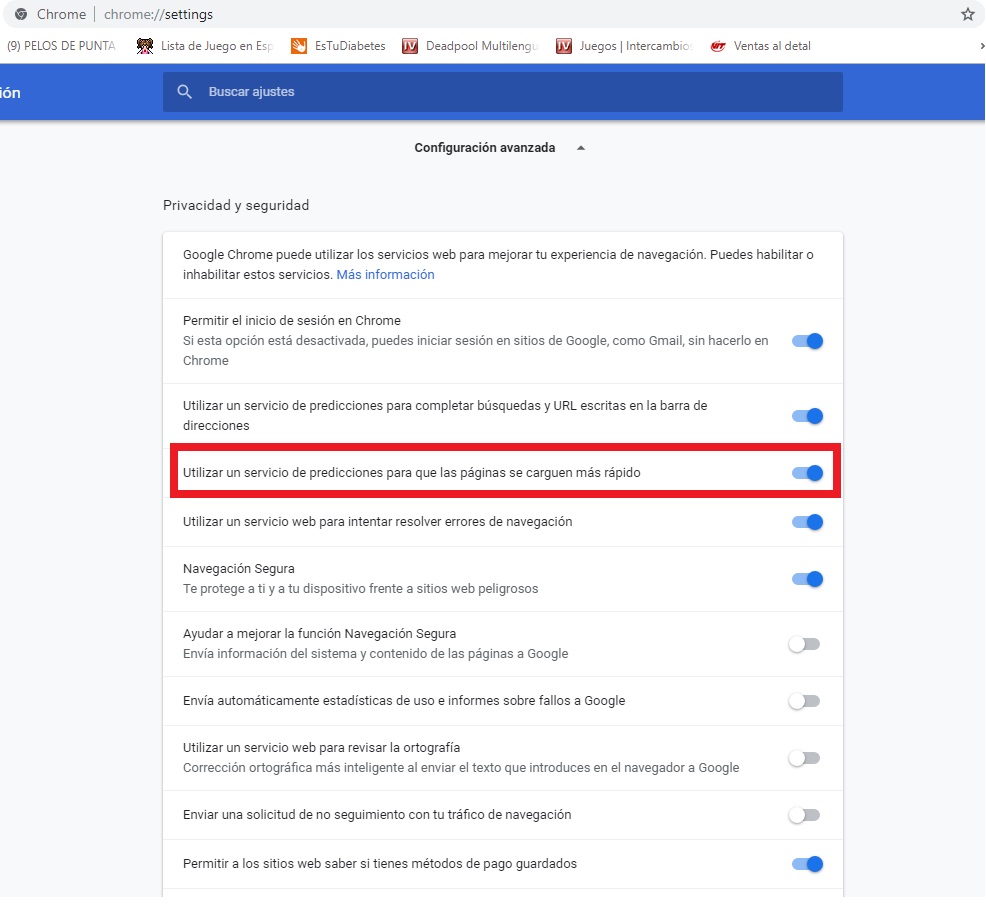Click the Chrome logo icon in address bar
Screen dimensions: 986x904
pyautogui.click(x=21, y=14)
